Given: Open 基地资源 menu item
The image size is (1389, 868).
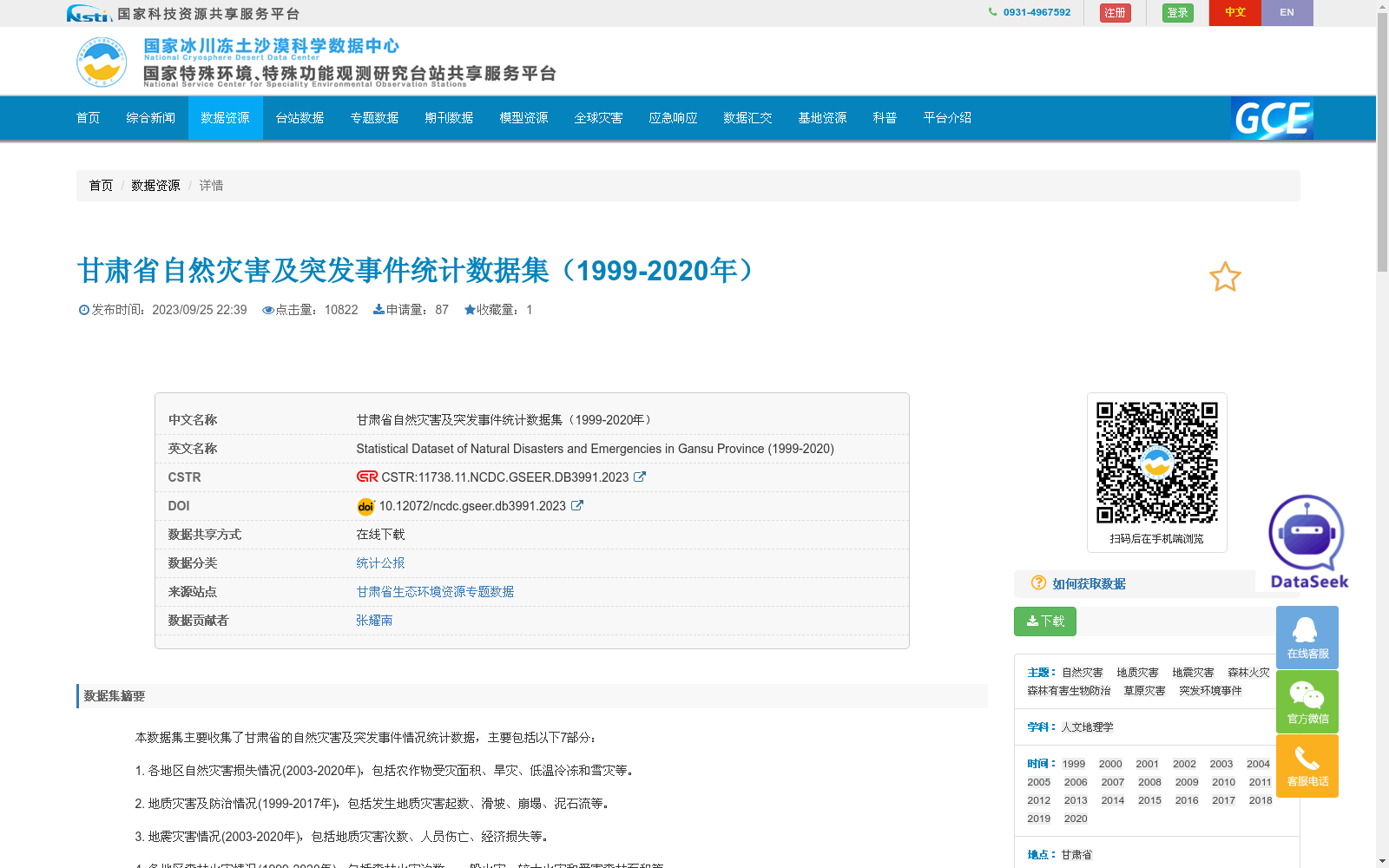Looking at the screenshot, I should point(823,118).
